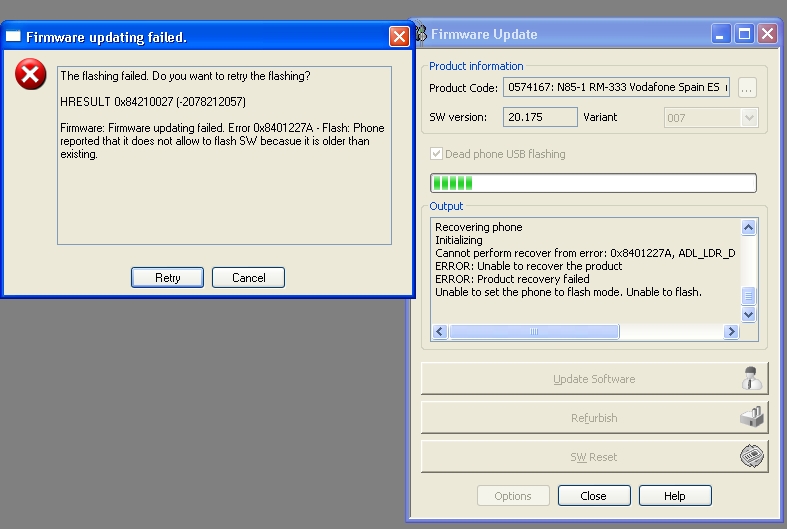Maximize the Firmware Update window
The image size is (787, 529).
tap(744, 34)
